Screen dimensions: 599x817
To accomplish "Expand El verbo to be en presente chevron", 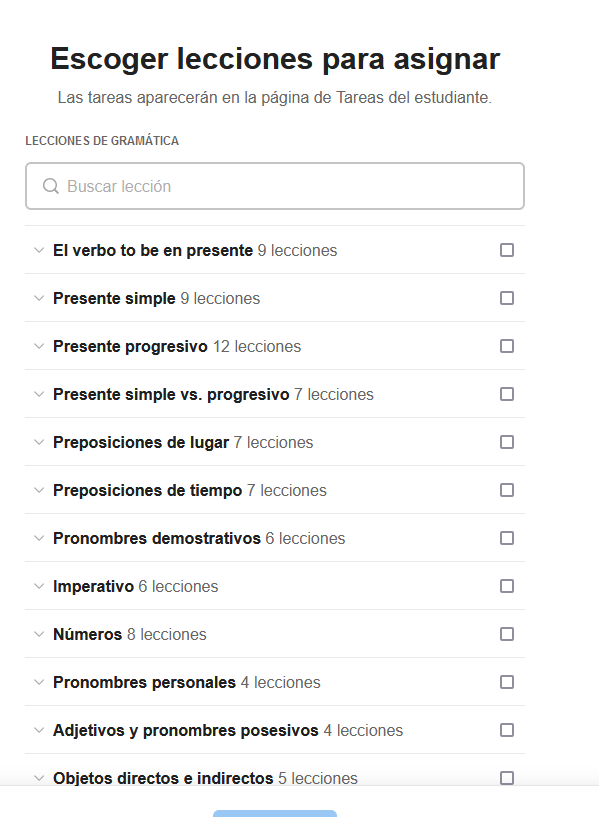I will [39, 250].
